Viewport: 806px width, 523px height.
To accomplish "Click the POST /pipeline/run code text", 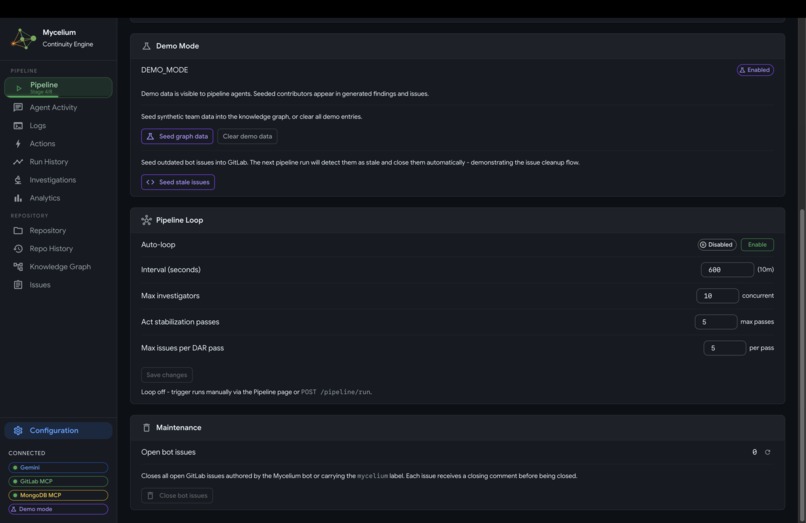I will click(335, 392).
